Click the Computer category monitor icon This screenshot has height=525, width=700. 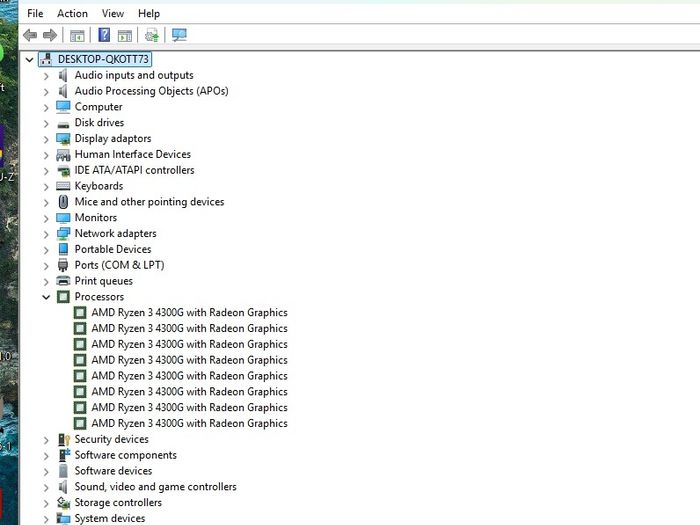(63, 107)
